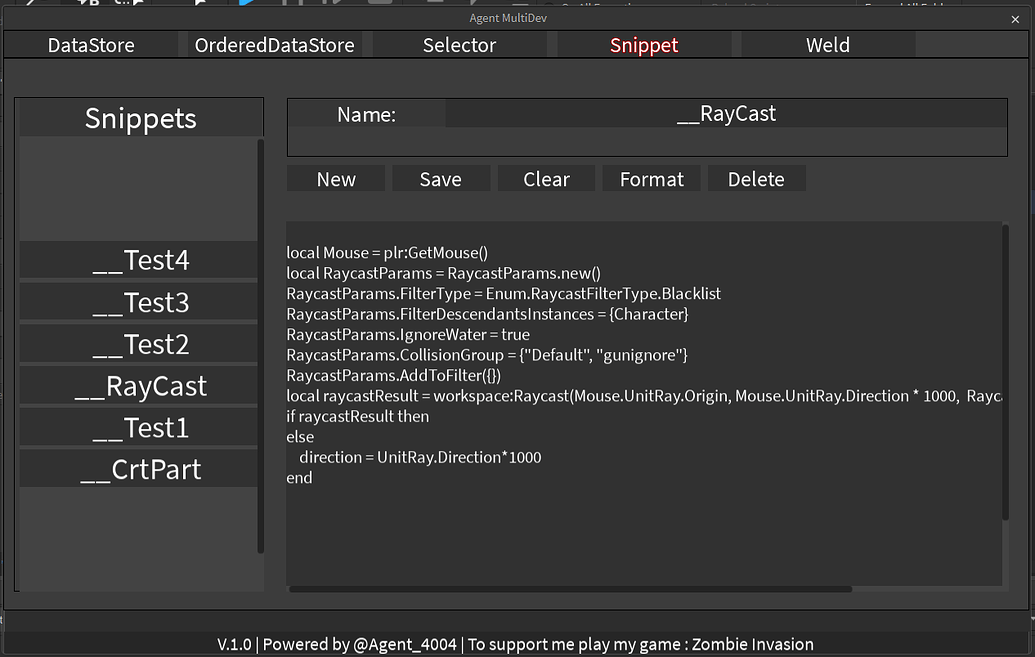Switch to the Selector tab
Viewport: 1035px width, 657px height.
pos(459,44)
